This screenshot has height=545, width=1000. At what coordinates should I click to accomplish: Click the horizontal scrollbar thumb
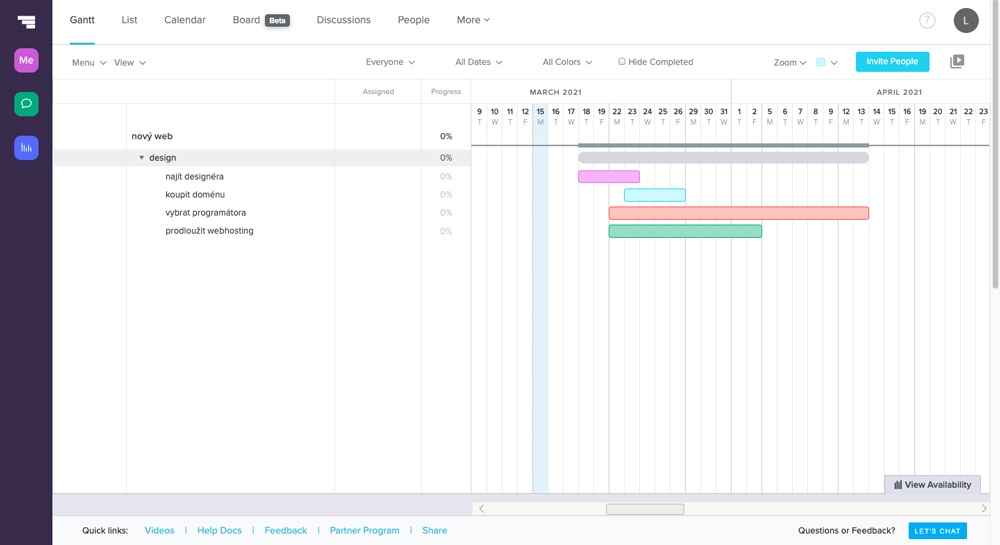coord(645,509)
